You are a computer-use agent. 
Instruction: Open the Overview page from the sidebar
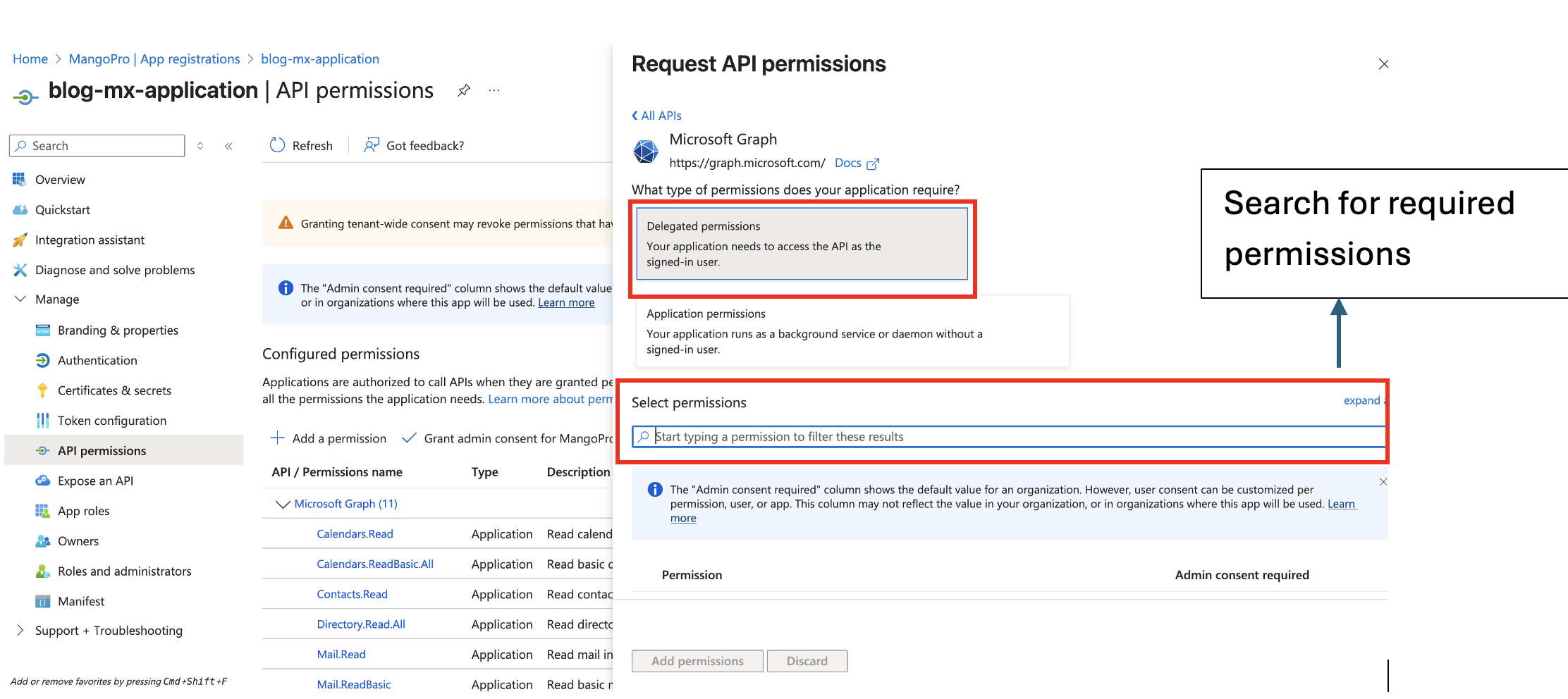[60, 179]
